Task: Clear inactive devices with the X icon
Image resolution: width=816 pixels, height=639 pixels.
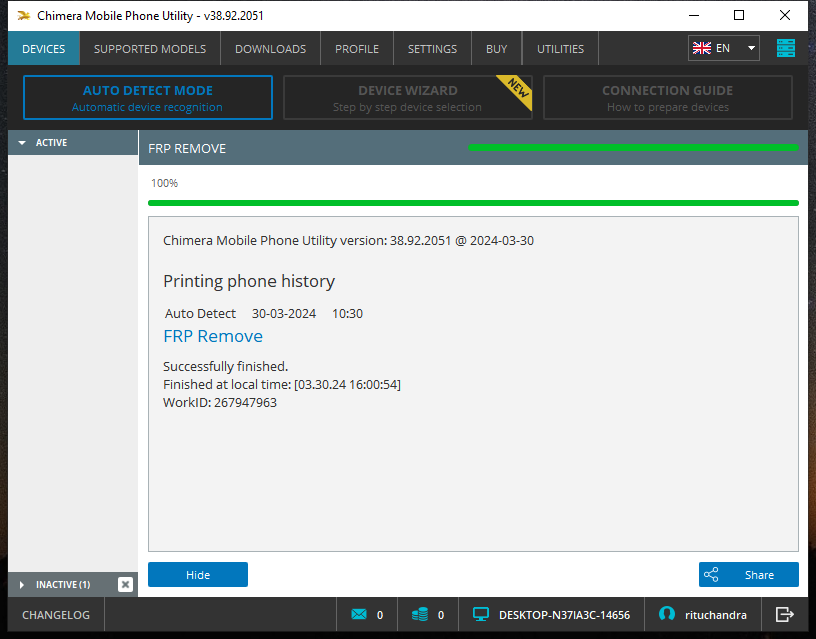Action: [125, 584]
